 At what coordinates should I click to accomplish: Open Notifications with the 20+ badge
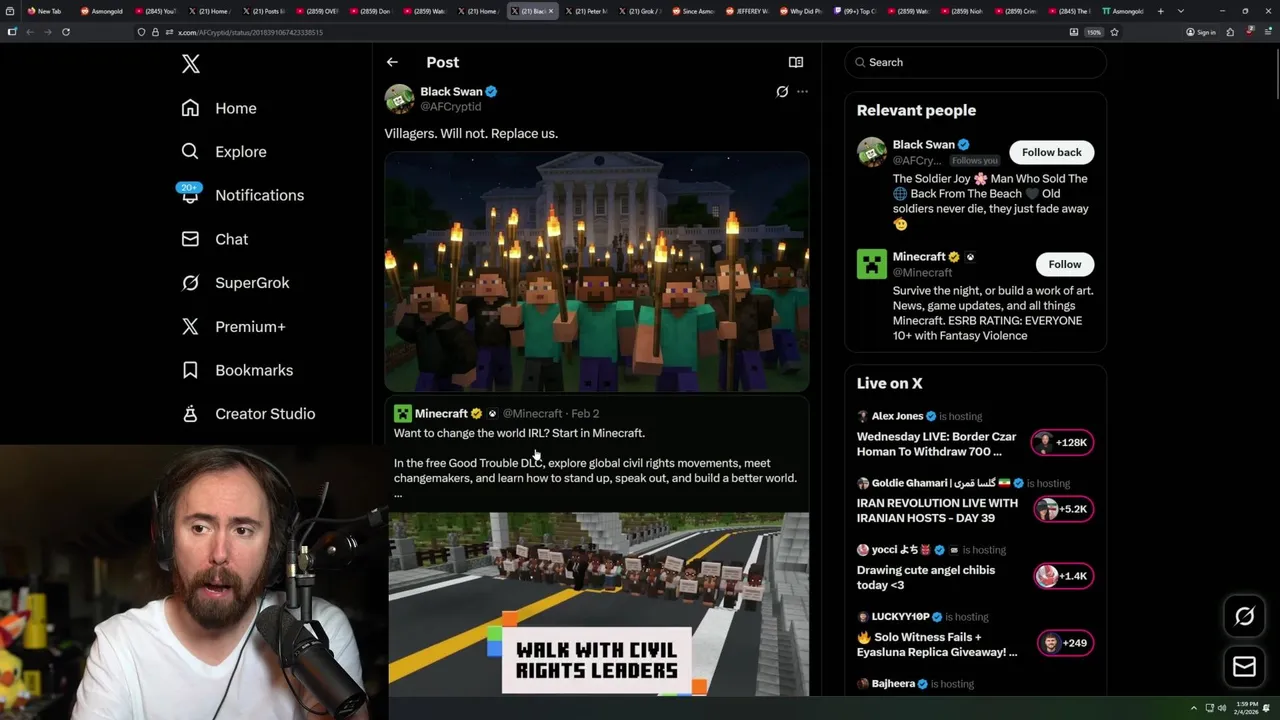click(x=242, y=195)
